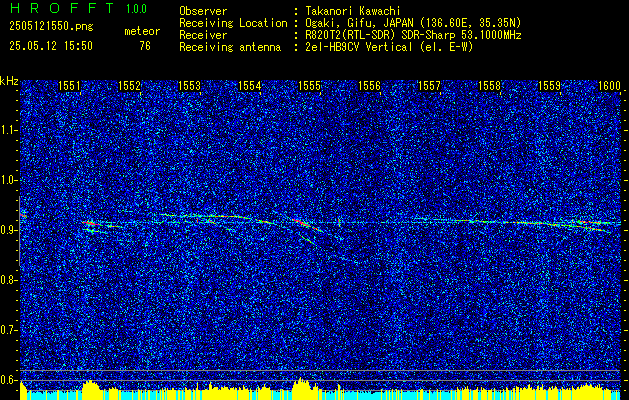The image size is (629, 400).
Task: Click the 1.1 kHz axis label
Action: click(8, 130)
